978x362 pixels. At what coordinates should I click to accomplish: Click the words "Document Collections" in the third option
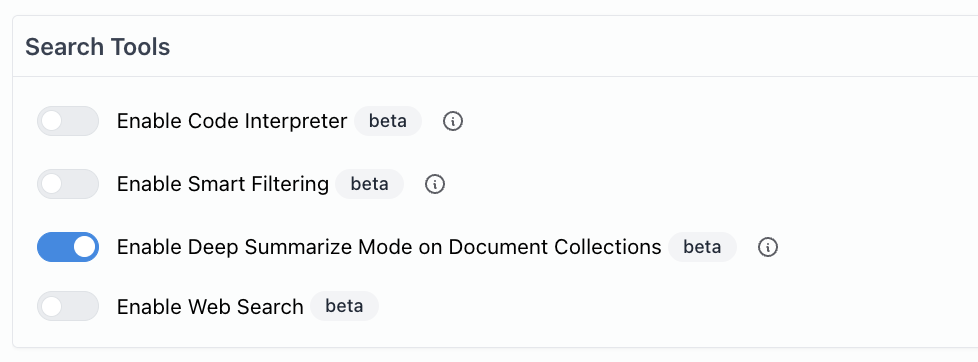tap(554, 247)
